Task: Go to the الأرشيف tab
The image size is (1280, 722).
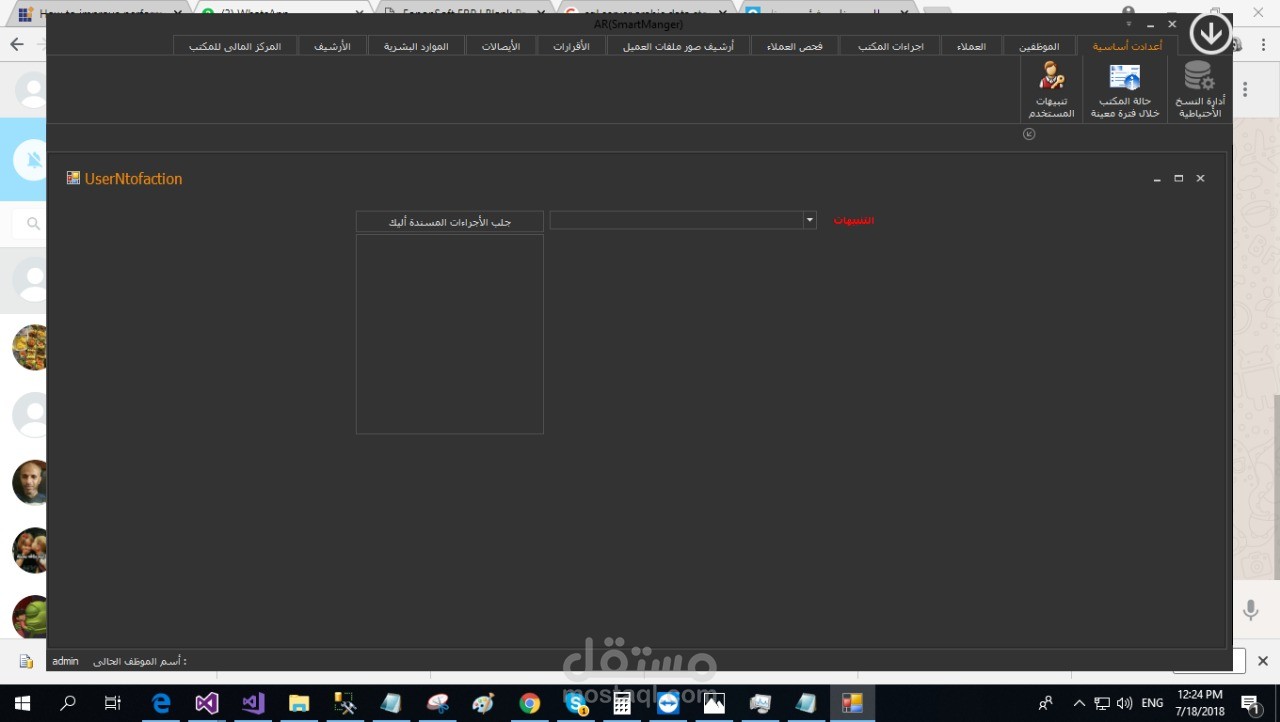Action: (332, 46)
